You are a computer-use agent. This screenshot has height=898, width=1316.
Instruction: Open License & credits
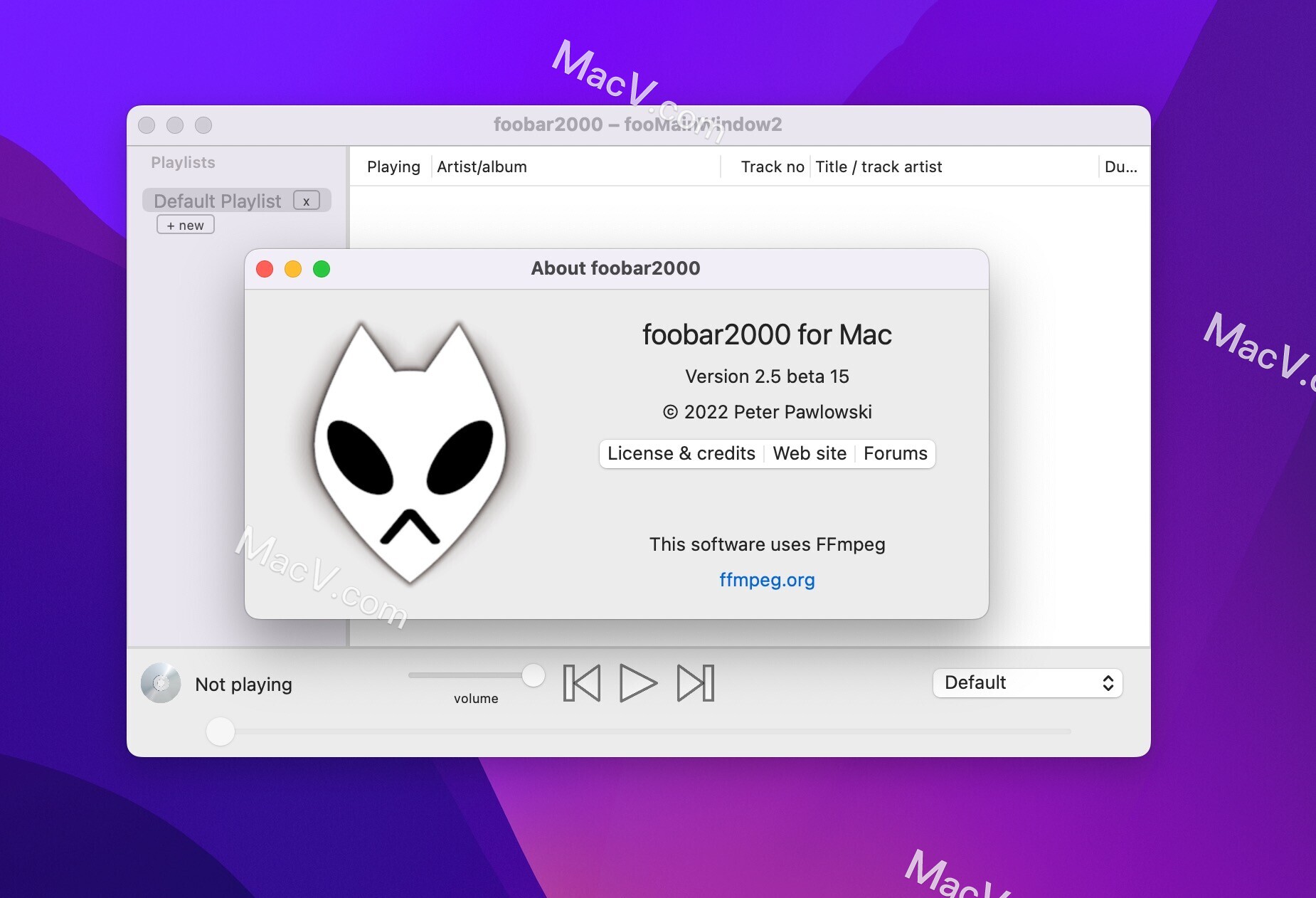[680, 453]
